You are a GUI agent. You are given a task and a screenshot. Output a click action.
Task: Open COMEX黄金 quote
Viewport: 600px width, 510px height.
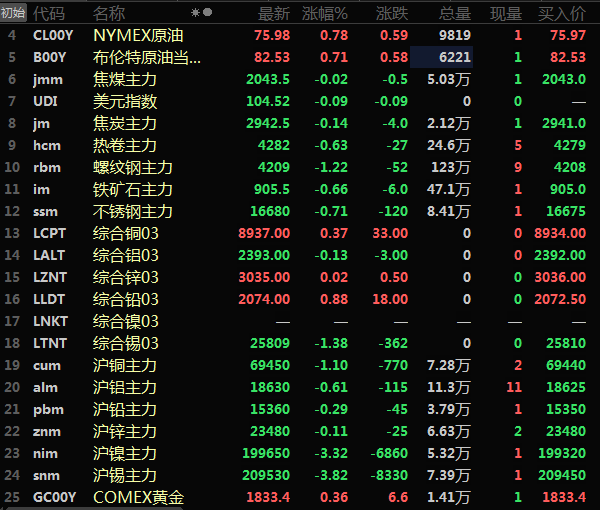[x=138, y=497]
